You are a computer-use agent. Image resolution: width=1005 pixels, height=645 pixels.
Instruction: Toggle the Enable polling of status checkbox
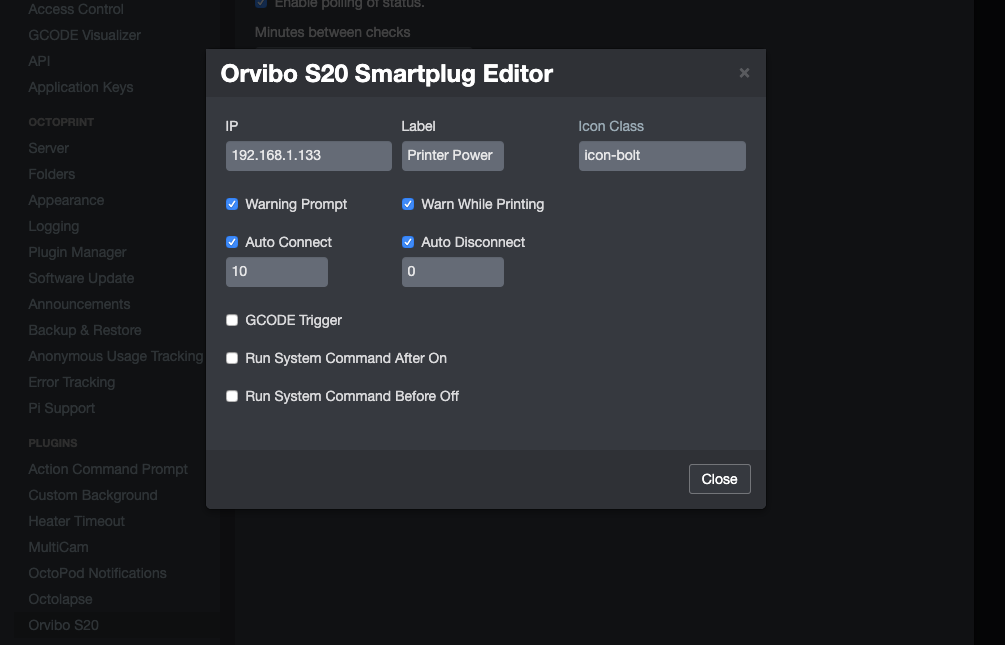(261, 3)
